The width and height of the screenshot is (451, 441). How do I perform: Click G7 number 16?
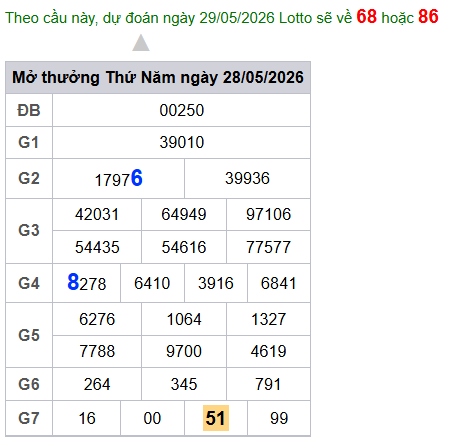tap(87, 418)
